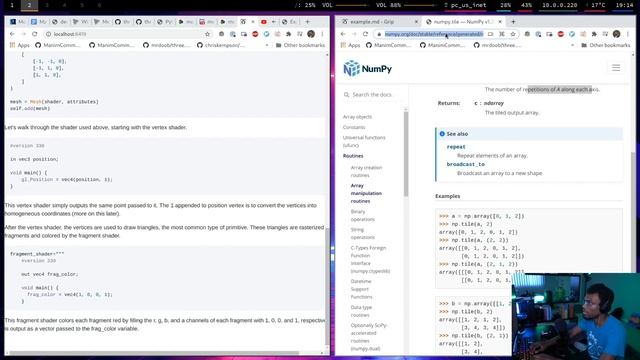Go forward in the NumPy browser window
This screenshot has height=360, width=640.
click(354, 34)
